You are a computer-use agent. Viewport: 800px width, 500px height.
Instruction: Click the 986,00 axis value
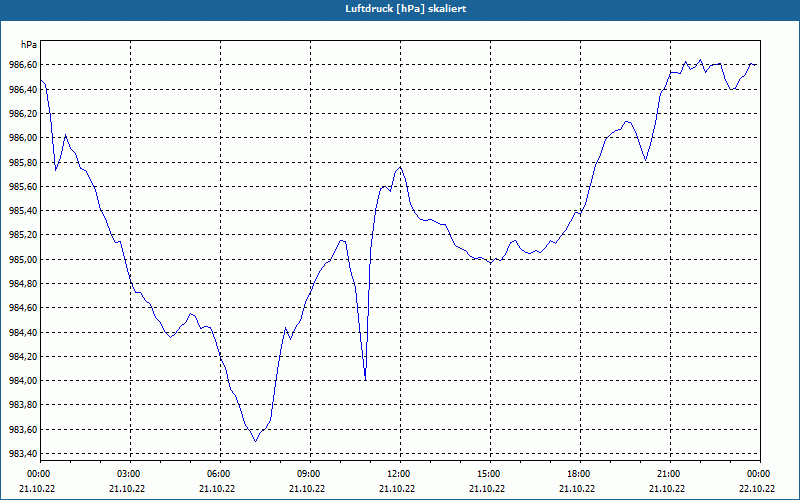(23, 138)
